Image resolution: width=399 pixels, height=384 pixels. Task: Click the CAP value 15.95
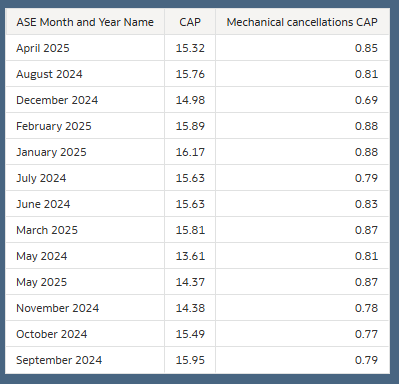190,360
